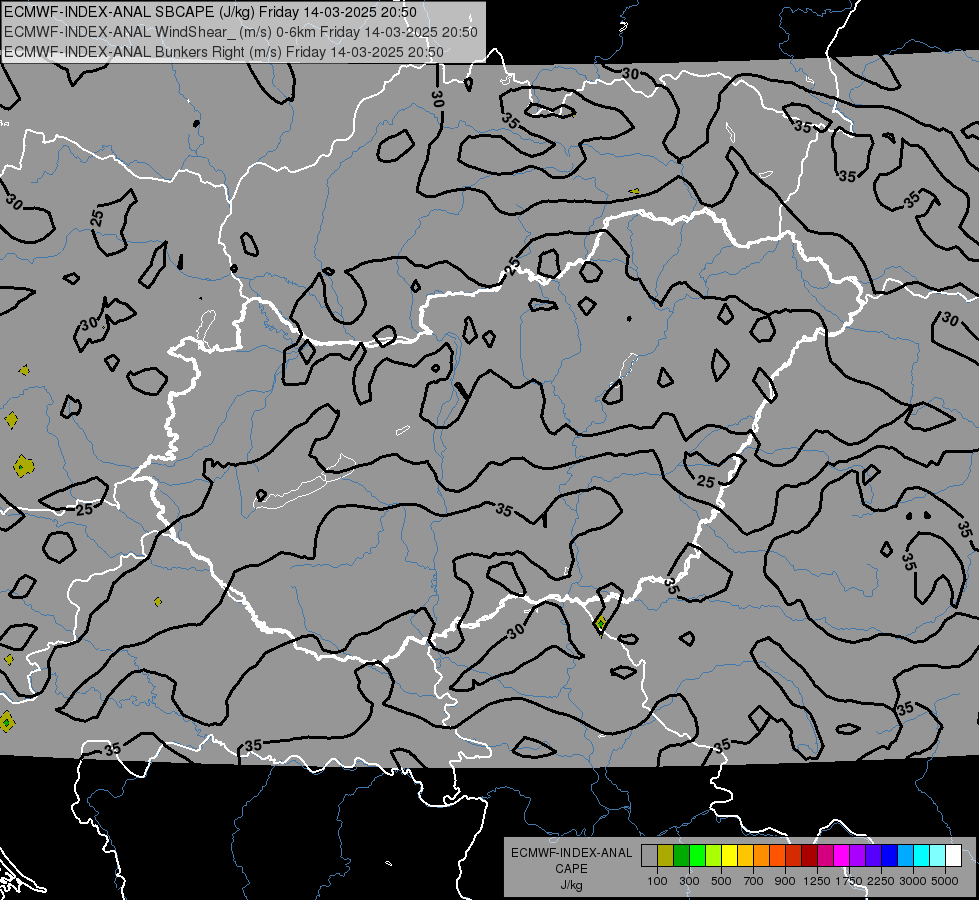Click the 700 legend value

point(754,881)
